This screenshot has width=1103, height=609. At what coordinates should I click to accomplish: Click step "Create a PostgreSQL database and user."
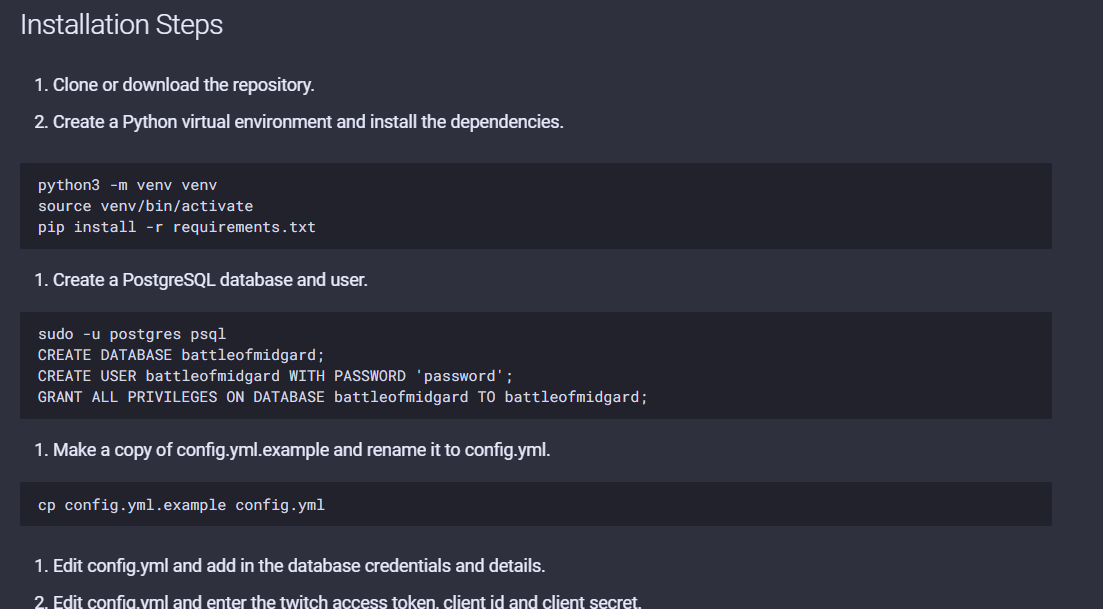(x=210, y=280)
